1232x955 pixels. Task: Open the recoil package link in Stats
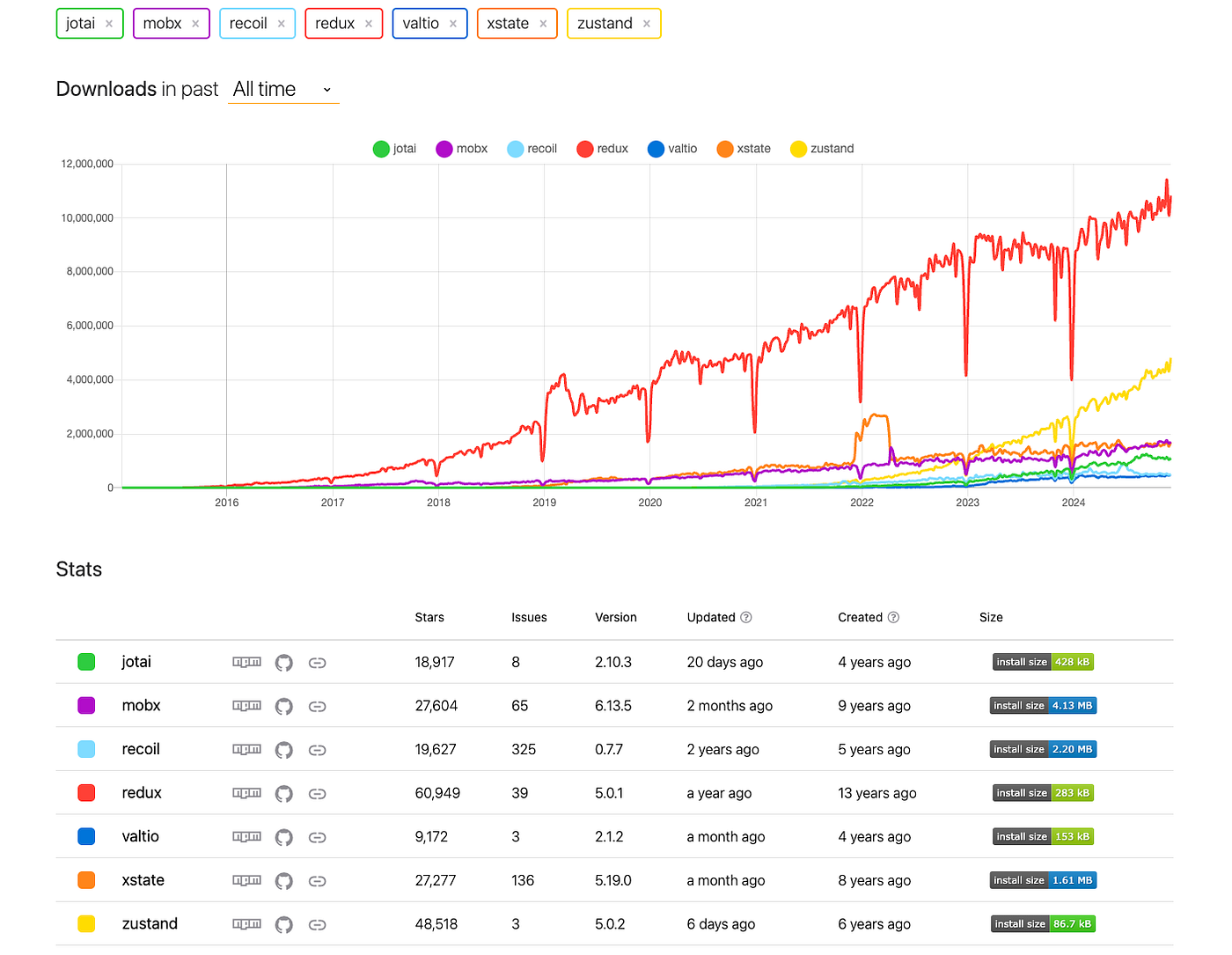click(141, 749)
